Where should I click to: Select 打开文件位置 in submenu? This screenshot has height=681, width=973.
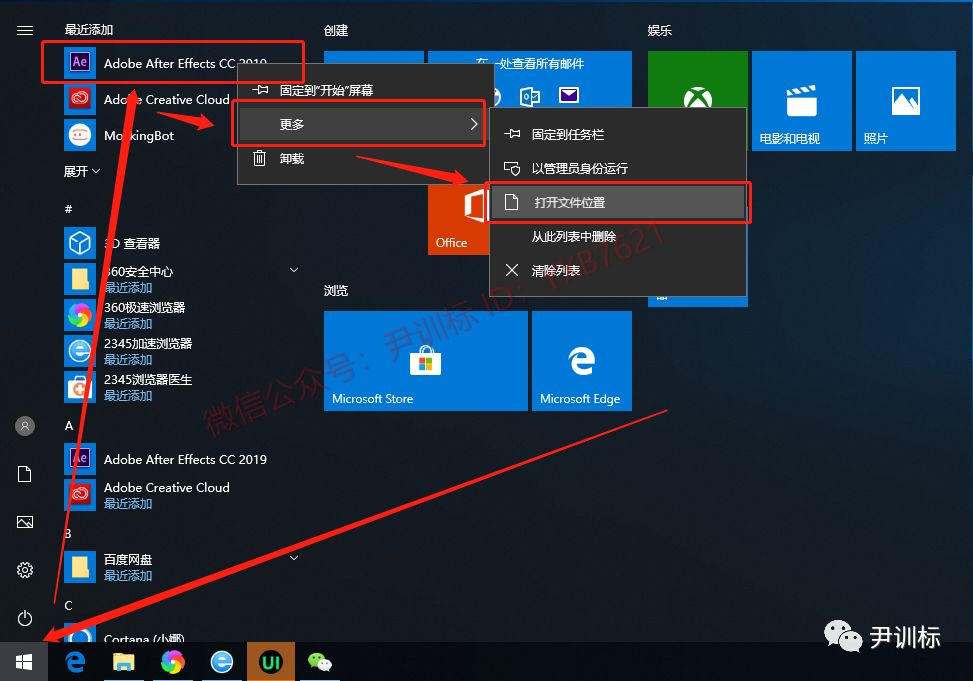[618, 202]
